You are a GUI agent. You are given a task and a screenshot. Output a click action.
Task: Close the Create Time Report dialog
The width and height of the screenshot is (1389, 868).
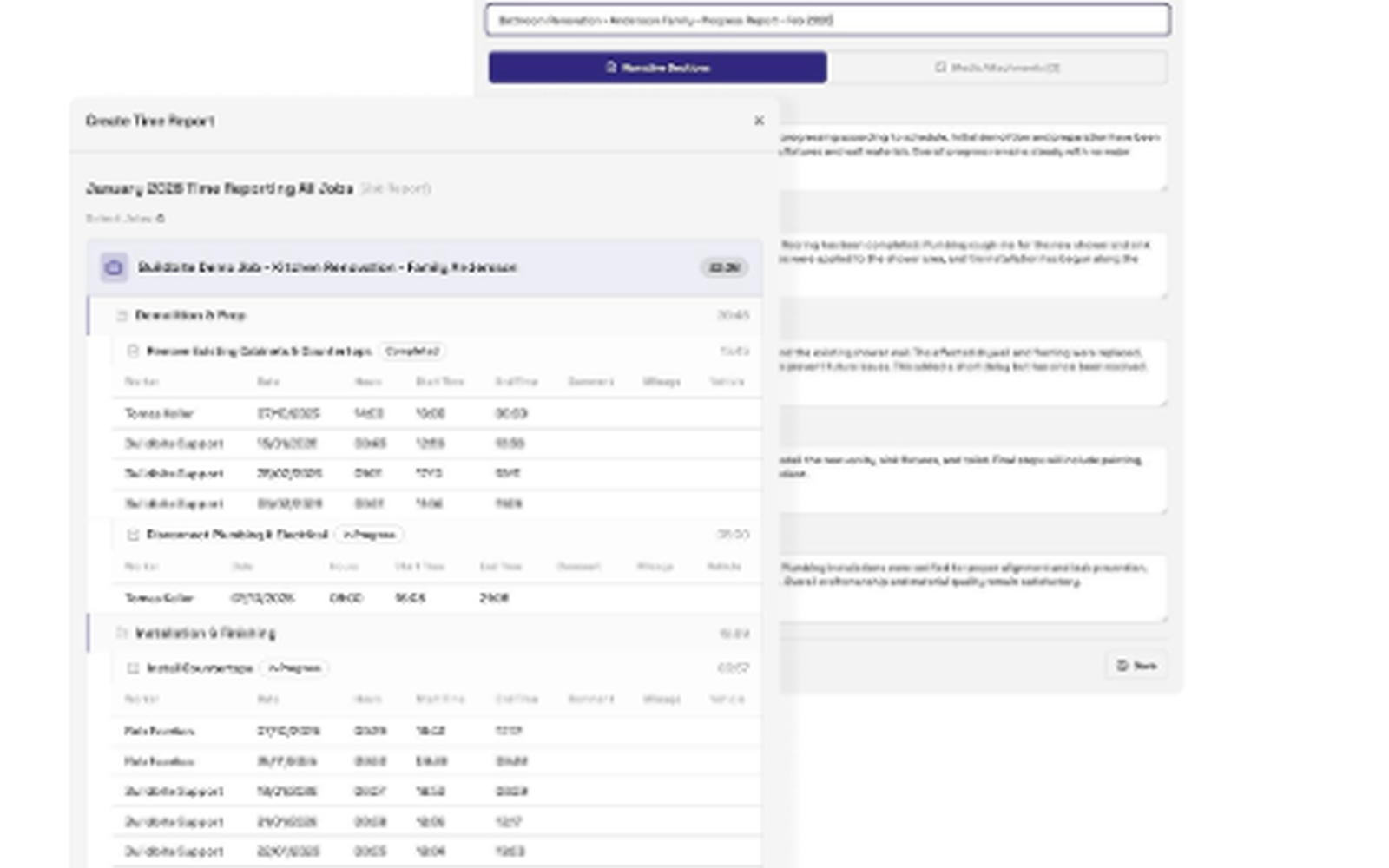pos(759,121)
